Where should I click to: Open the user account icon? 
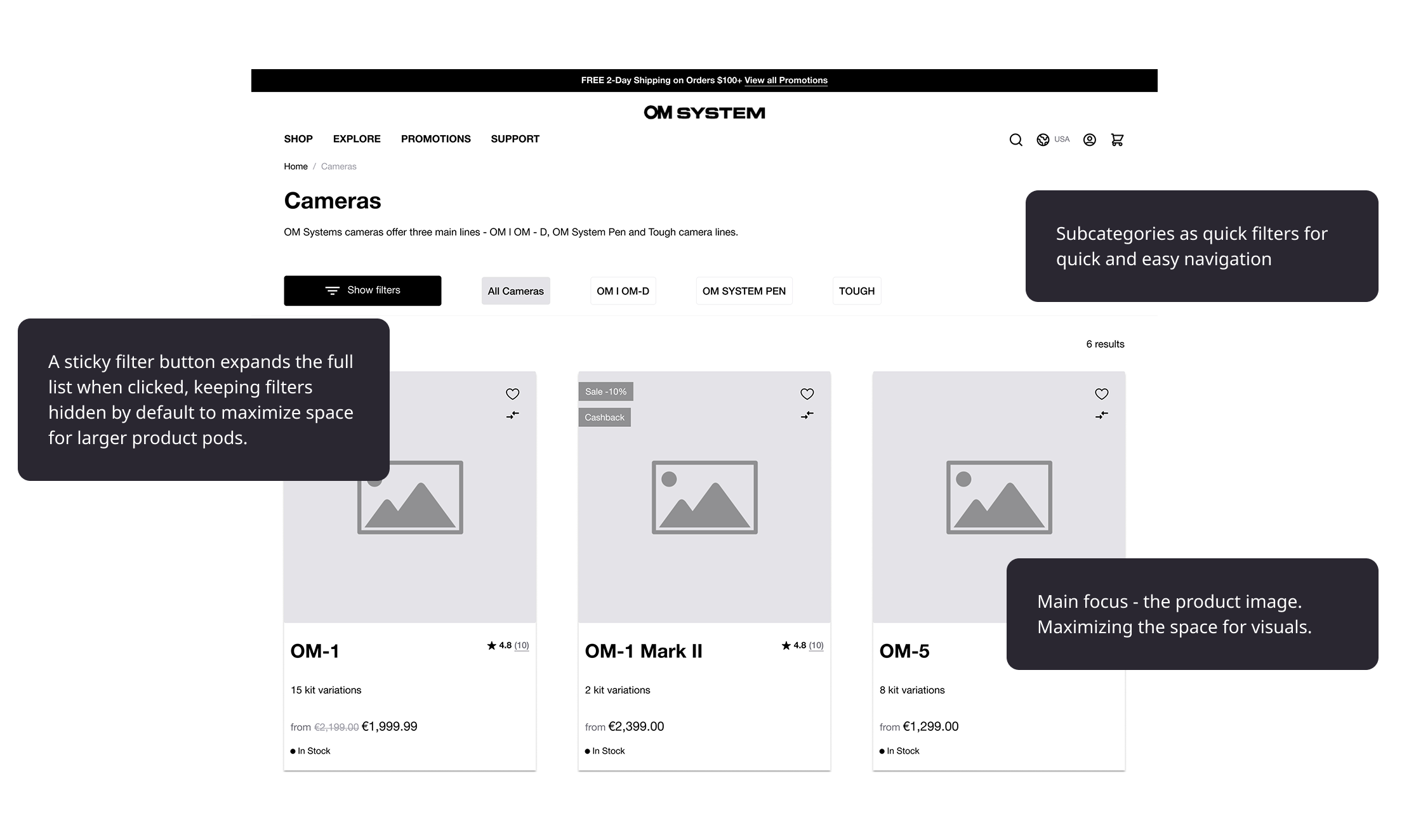coord(1089,140)
